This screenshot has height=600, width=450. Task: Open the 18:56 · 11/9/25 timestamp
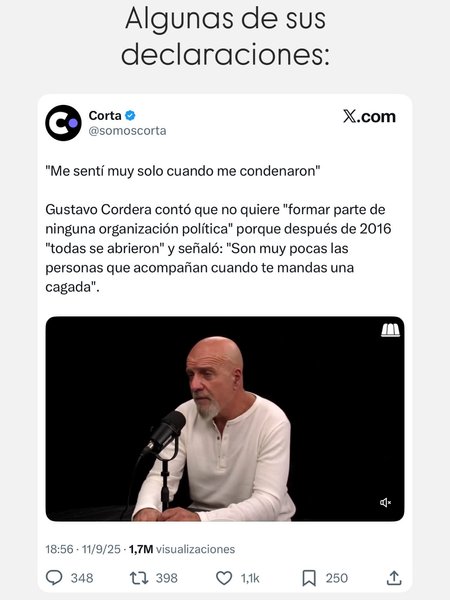(83, 549)
